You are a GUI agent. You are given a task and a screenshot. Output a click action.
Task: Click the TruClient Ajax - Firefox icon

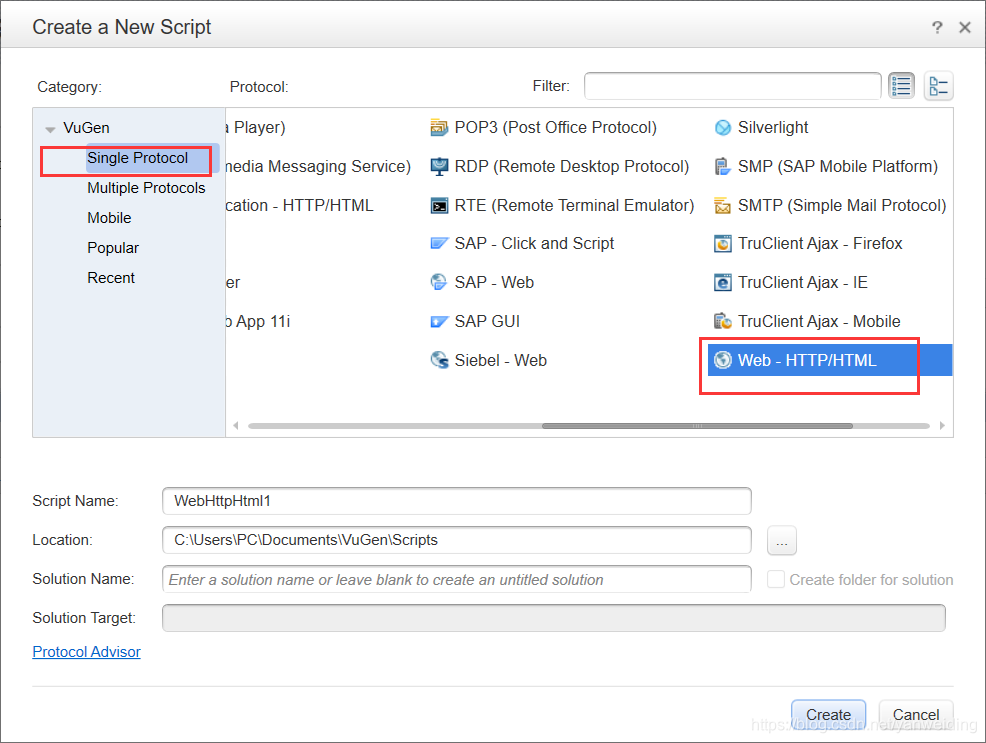click(723, 244)
